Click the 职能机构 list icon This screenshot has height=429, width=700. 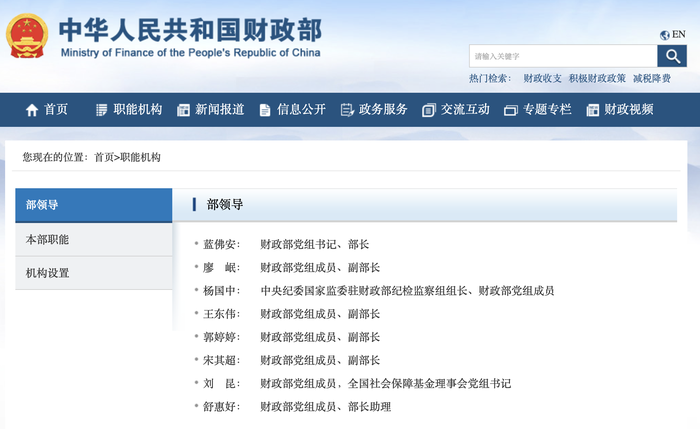(x=102, y=110)
